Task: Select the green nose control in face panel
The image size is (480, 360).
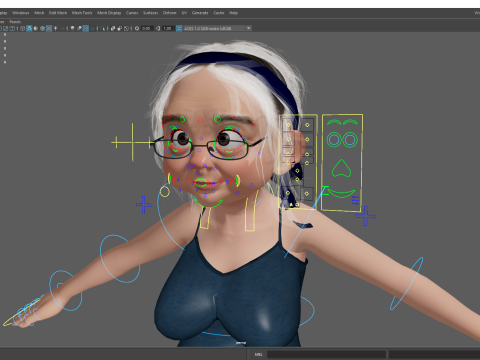Action: [342, 168]
